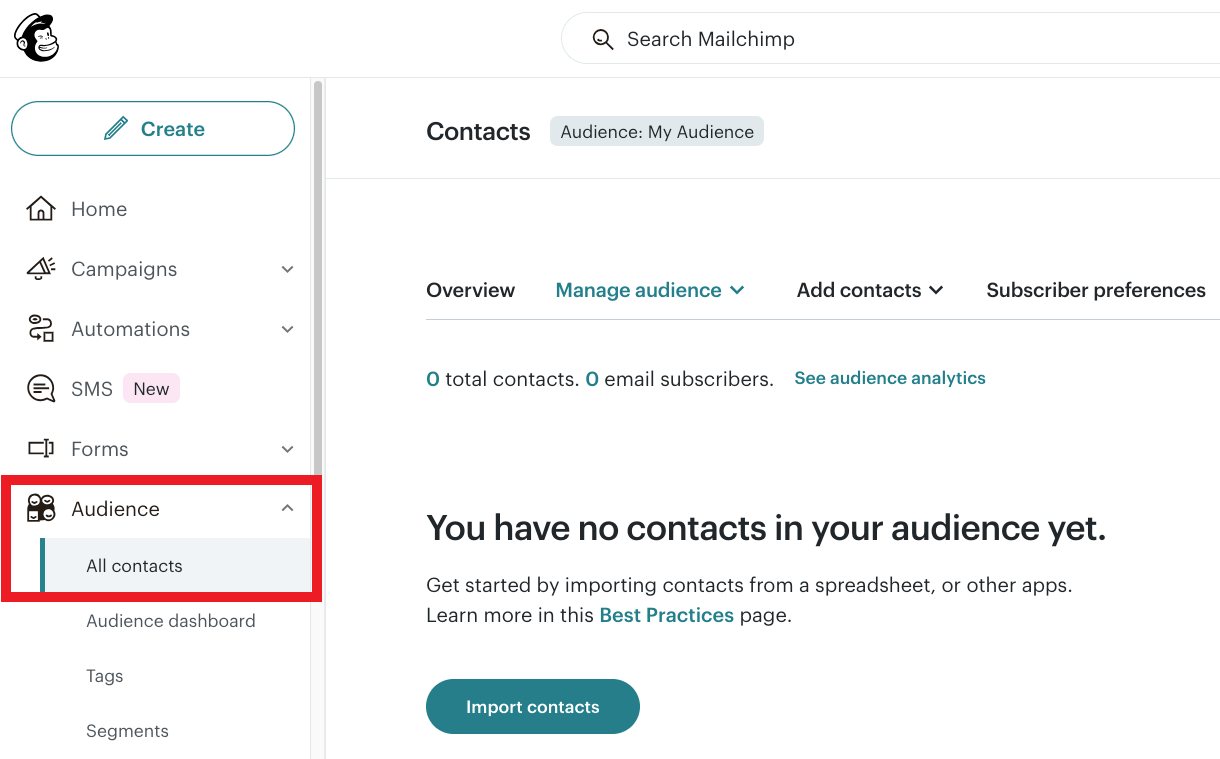The image size is (1220, 759).
Task: Collapse the Audience sidebar section
Action: [x=287, y=508]
